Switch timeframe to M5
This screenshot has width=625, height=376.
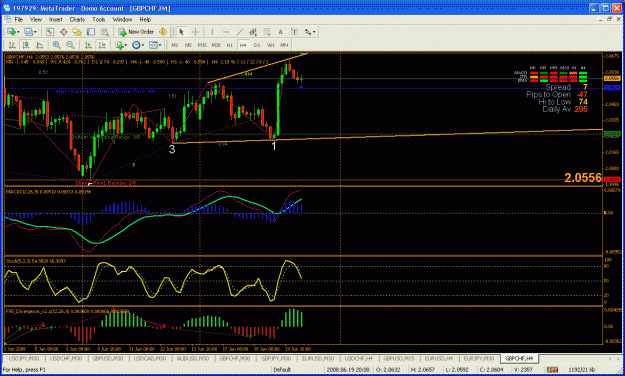(188, 45)
